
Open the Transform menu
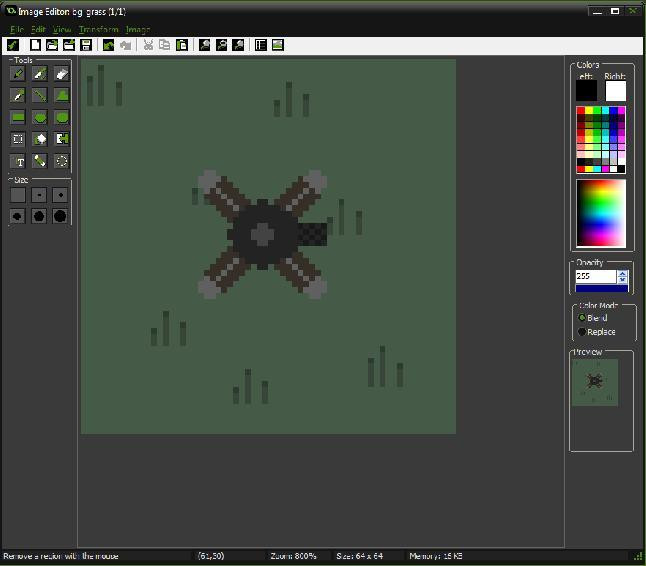(x=98, y=30)
